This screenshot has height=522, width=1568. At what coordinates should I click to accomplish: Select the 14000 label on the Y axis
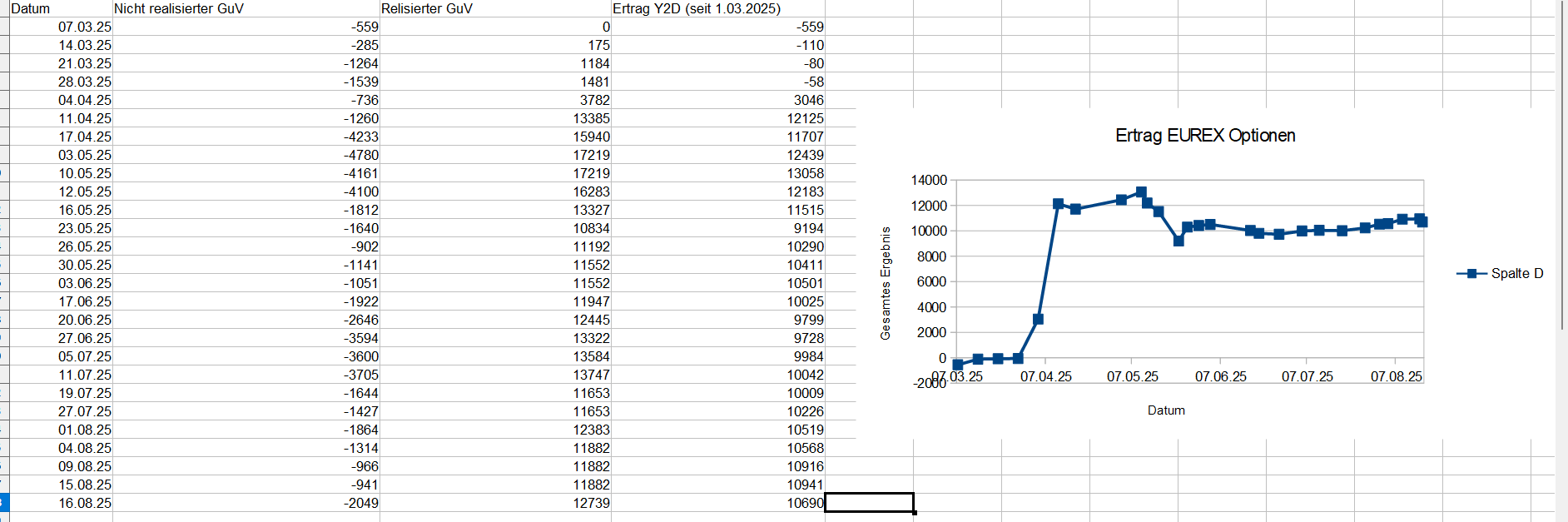click(929, 180)
